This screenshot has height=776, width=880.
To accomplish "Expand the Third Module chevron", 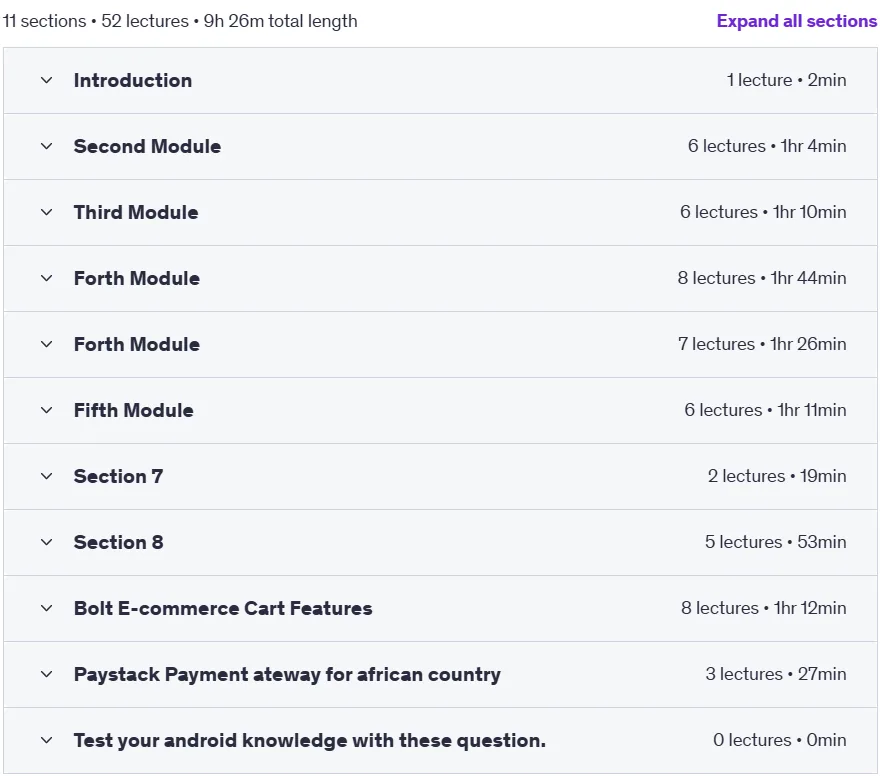I will [x=47, y=212].
